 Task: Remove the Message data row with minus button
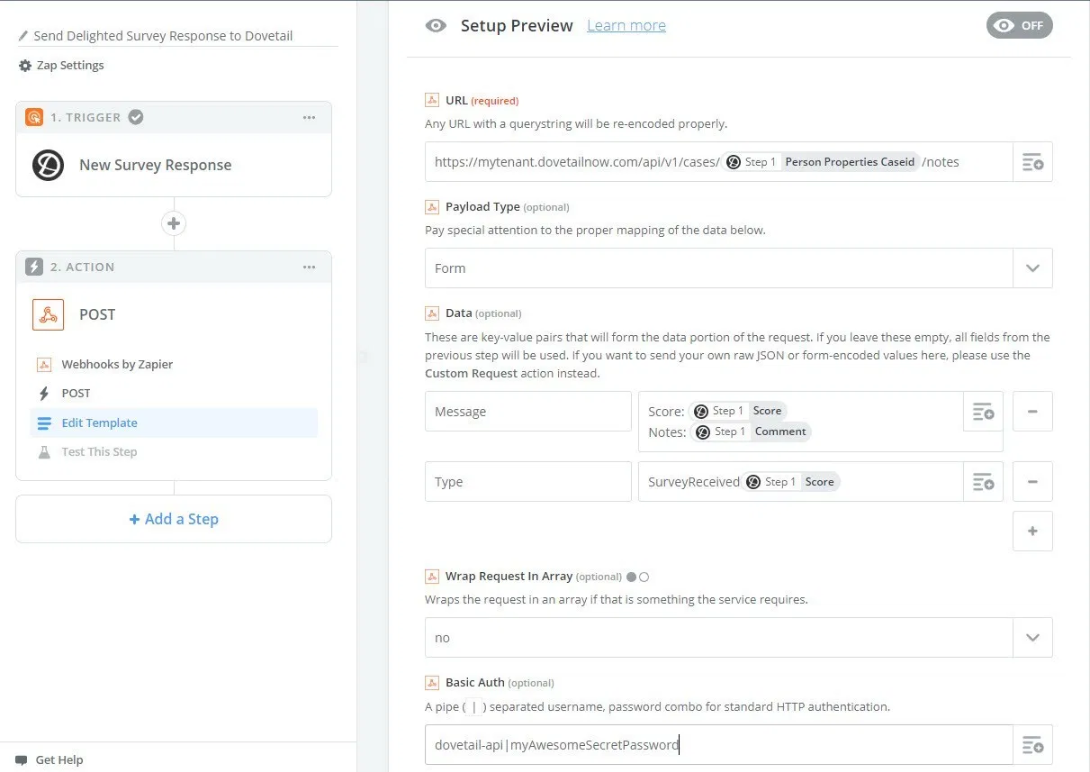1032,412
